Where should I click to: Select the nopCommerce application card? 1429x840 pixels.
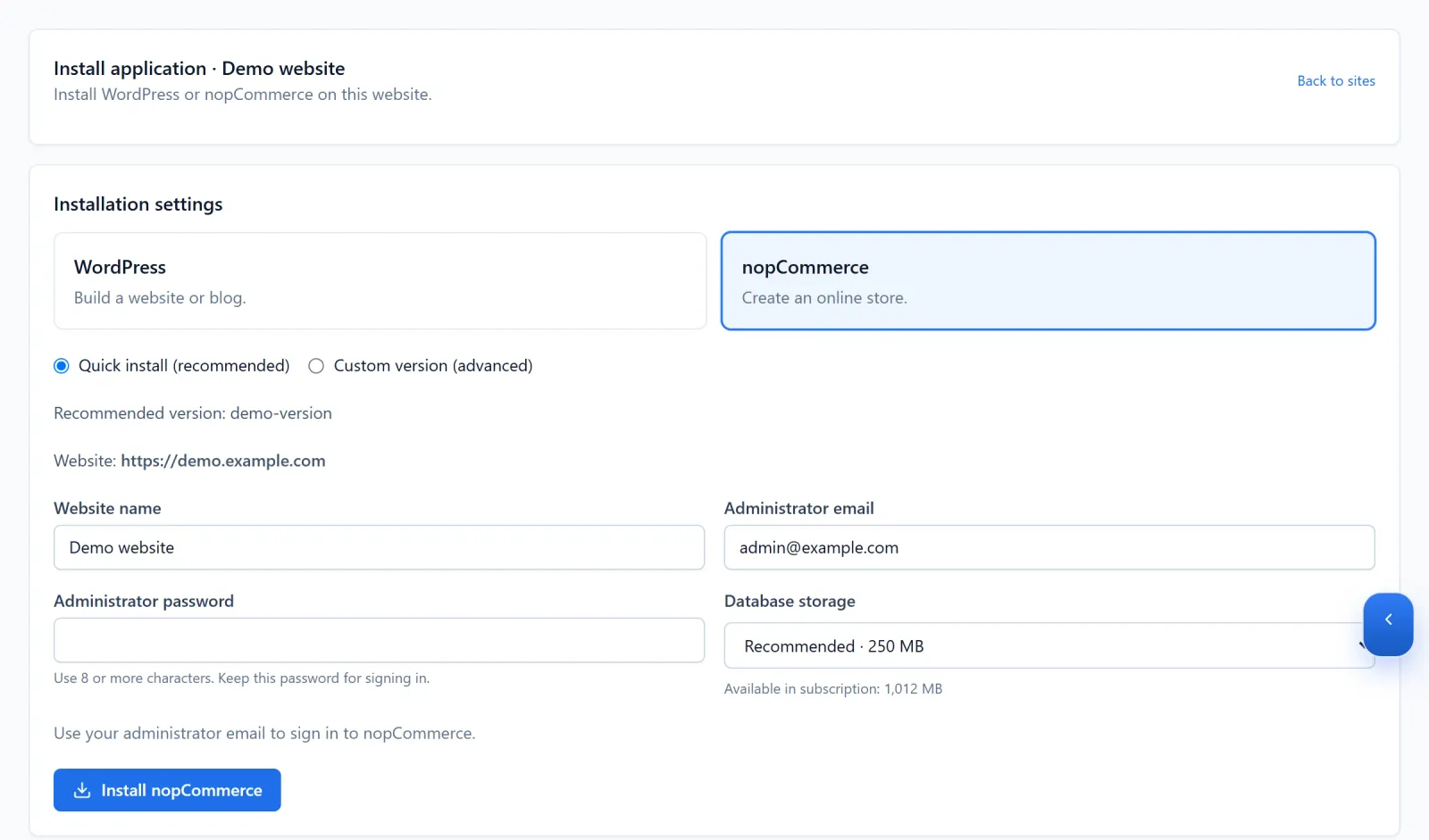(x=1049, y=281)
